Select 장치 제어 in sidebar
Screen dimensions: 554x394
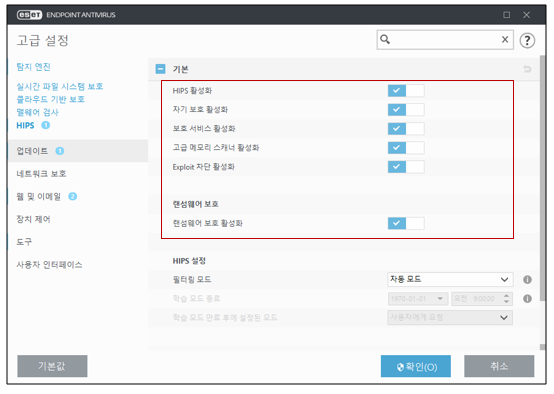click(x=34, y=219)
